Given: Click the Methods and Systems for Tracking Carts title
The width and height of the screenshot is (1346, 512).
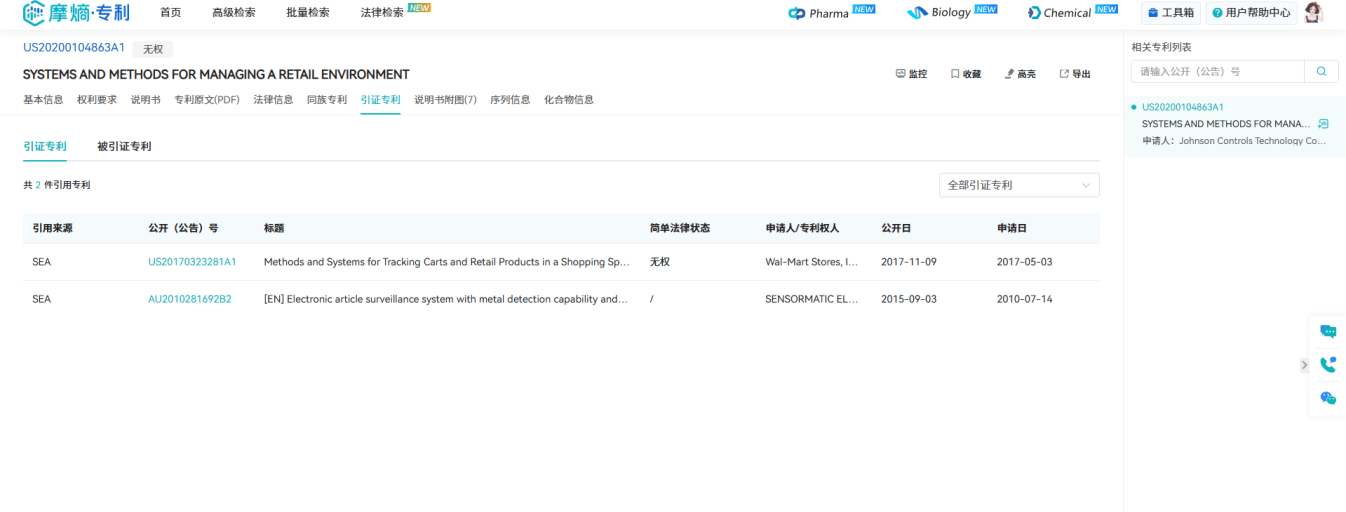Looking at the screenshot, I should click(x=447, y=262).
